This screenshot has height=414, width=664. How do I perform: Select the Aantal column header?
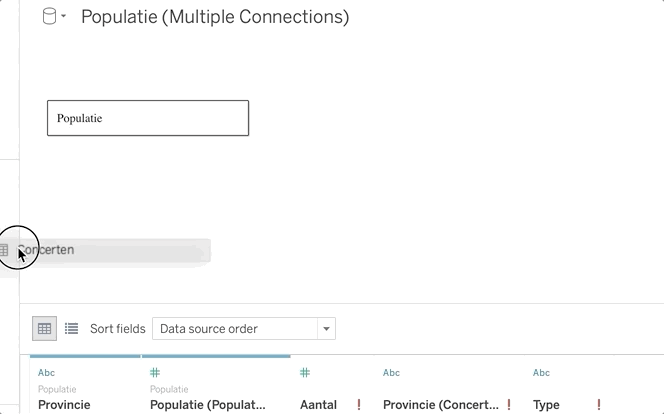coord(318,405)
